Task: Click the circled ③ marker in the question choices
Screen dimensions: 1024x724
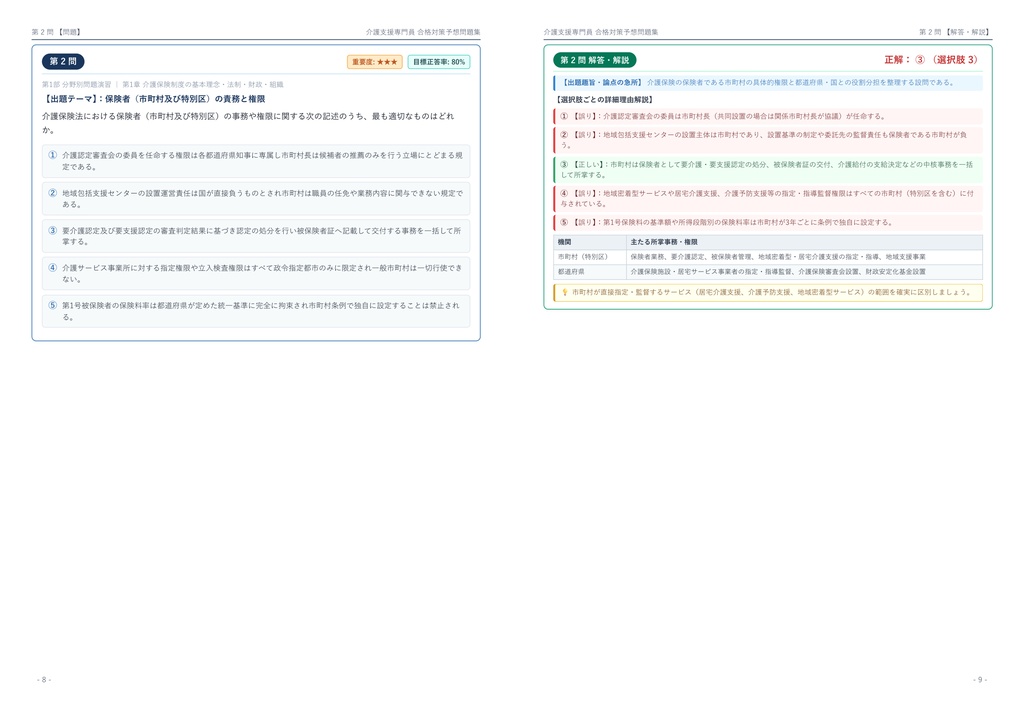Action: (x=53, y=230)
